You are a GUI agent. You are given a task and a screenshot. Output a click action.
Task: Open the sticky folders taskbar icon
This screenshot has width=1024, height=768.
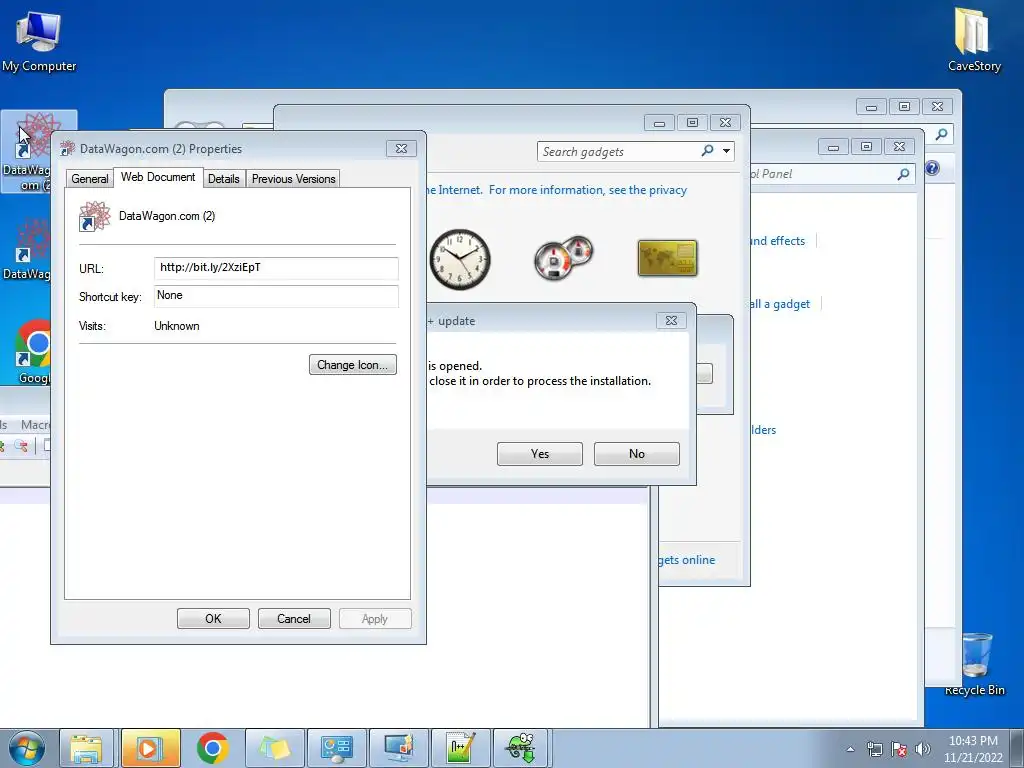274,748
